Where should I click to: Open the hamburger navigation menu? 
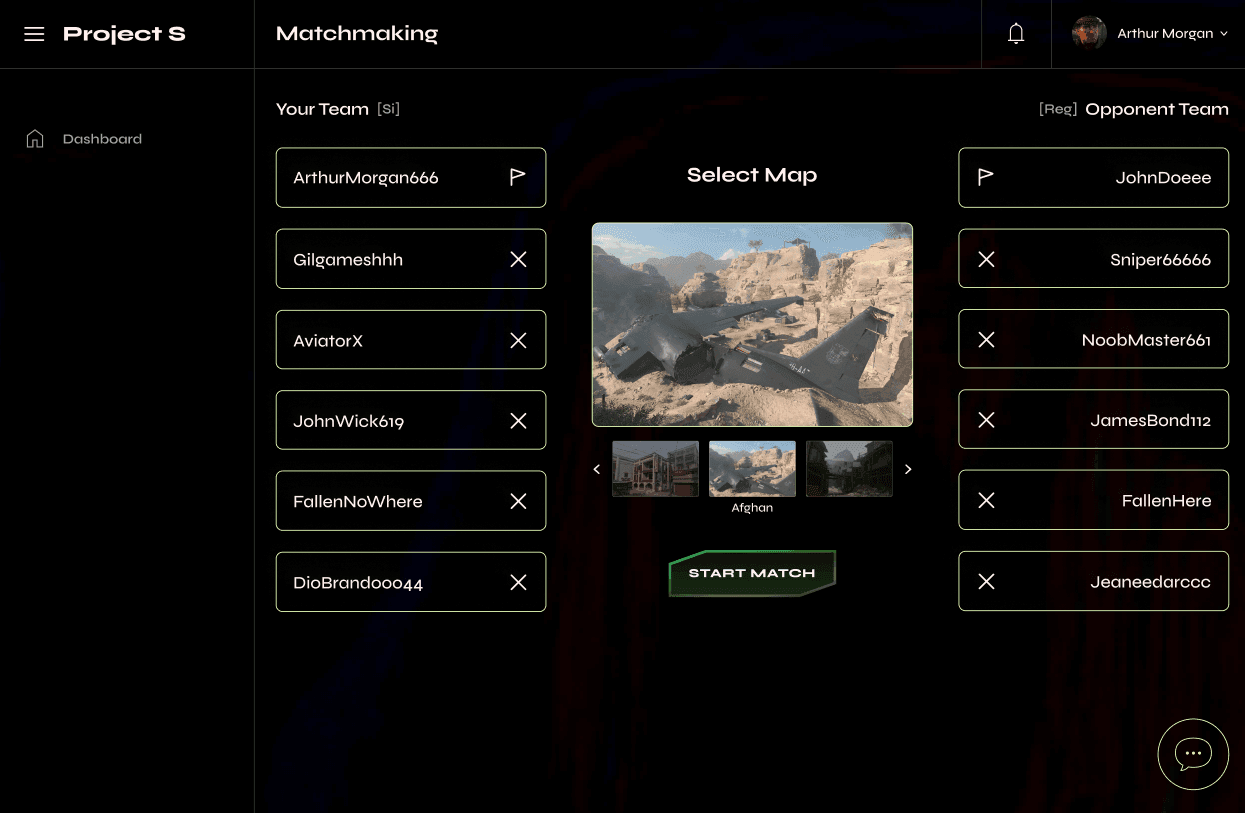(x=34, y=33)
